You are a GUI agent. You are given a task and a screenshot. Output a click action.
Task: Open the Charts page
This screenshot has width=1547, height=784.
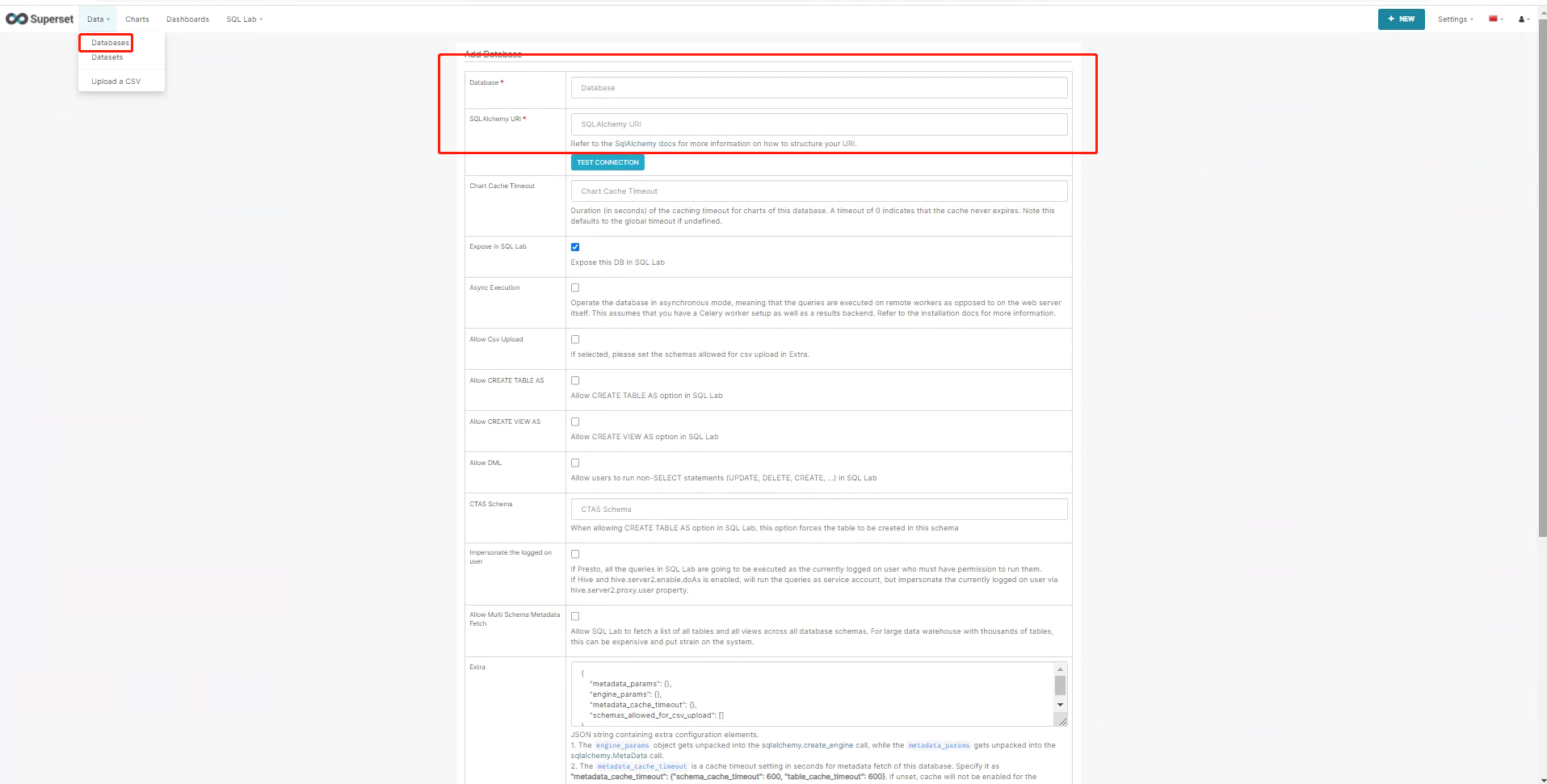137,19
